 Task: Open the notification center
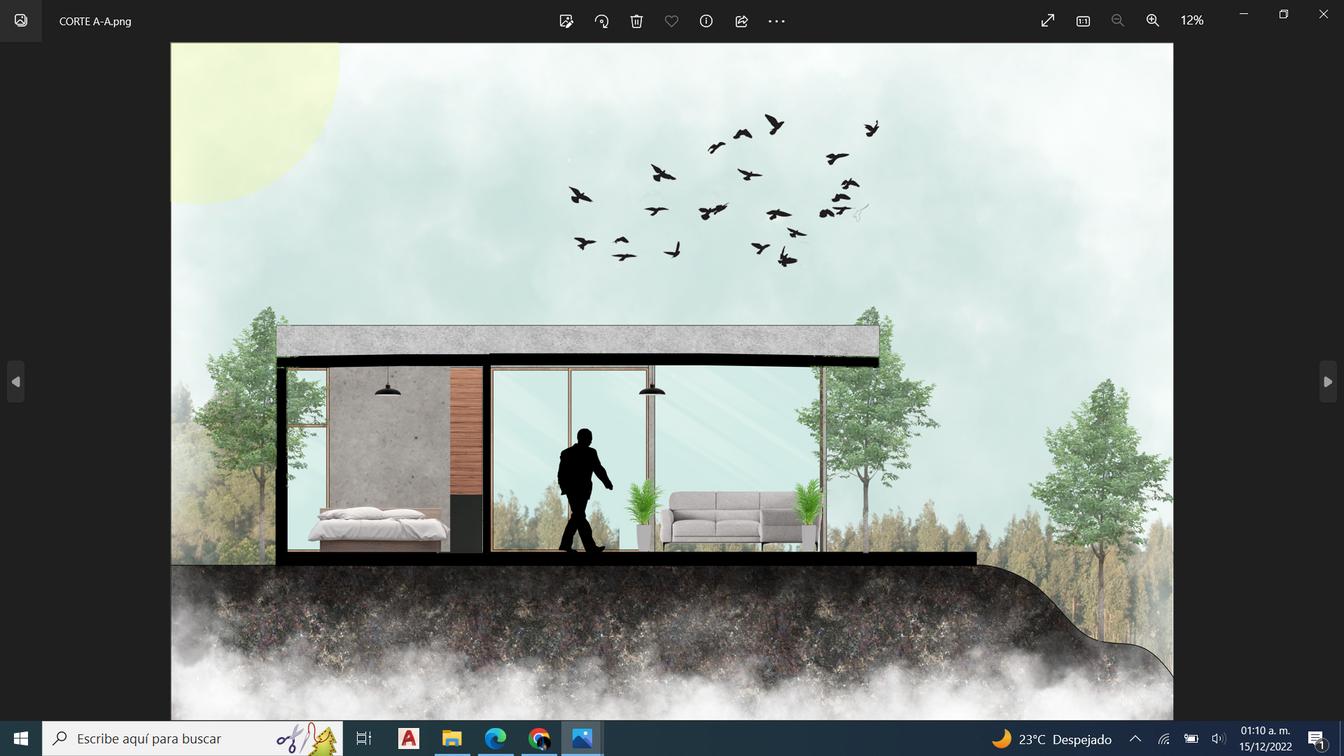click(x=1316, y=739)
